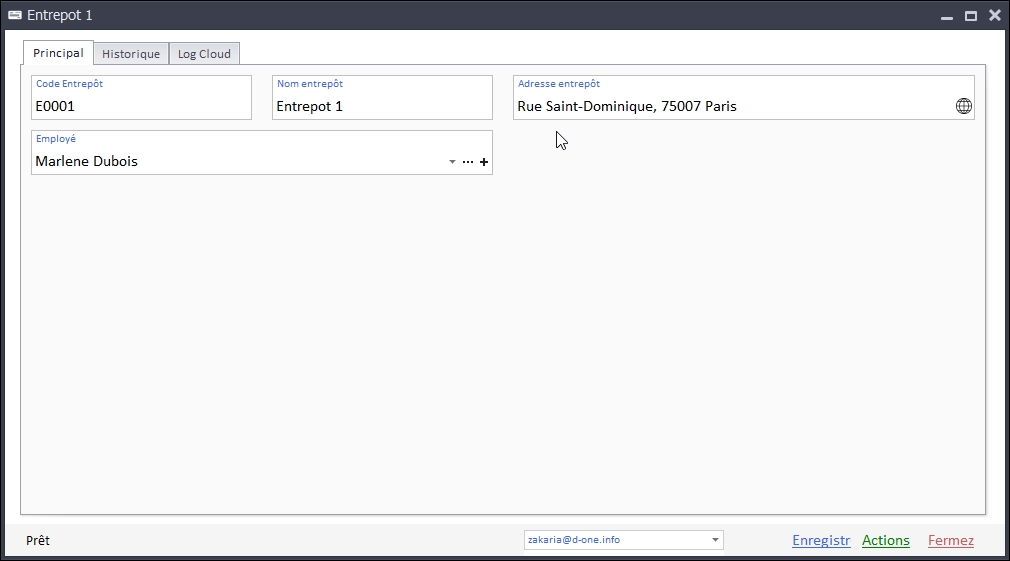Screen dimensions: 1010x561
Task: Select the Principal tab
Action: tap(58, 53)
